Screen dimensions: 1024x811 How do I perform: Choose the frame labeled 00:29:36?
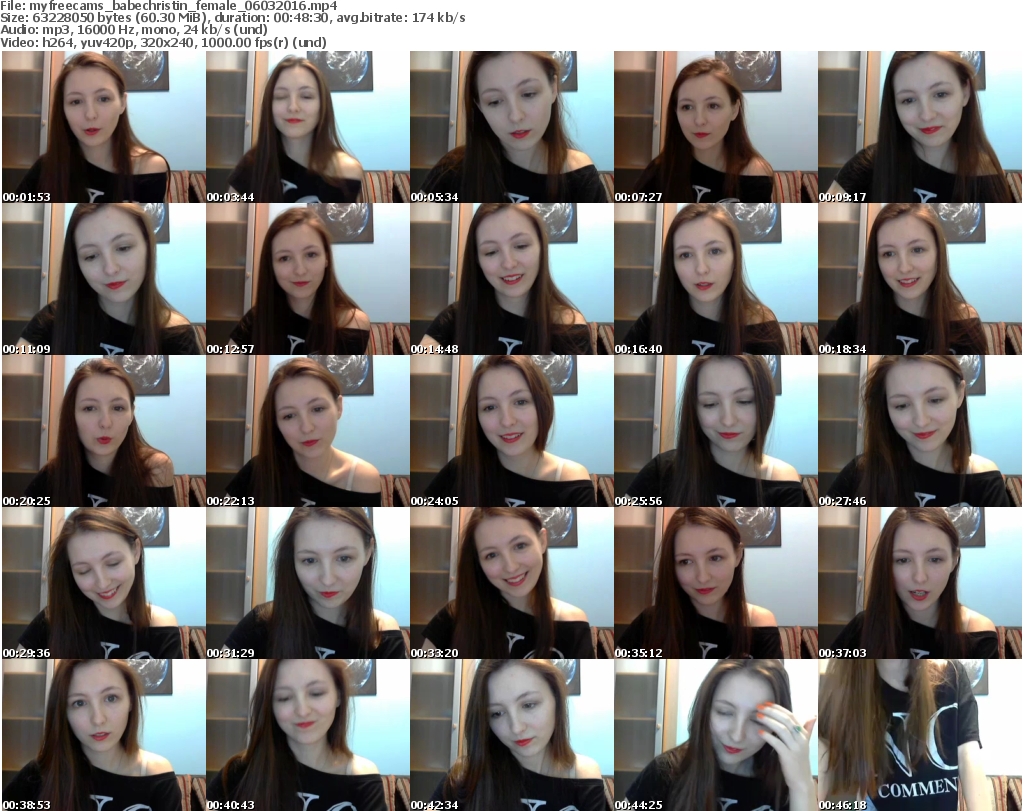(104, 583)
